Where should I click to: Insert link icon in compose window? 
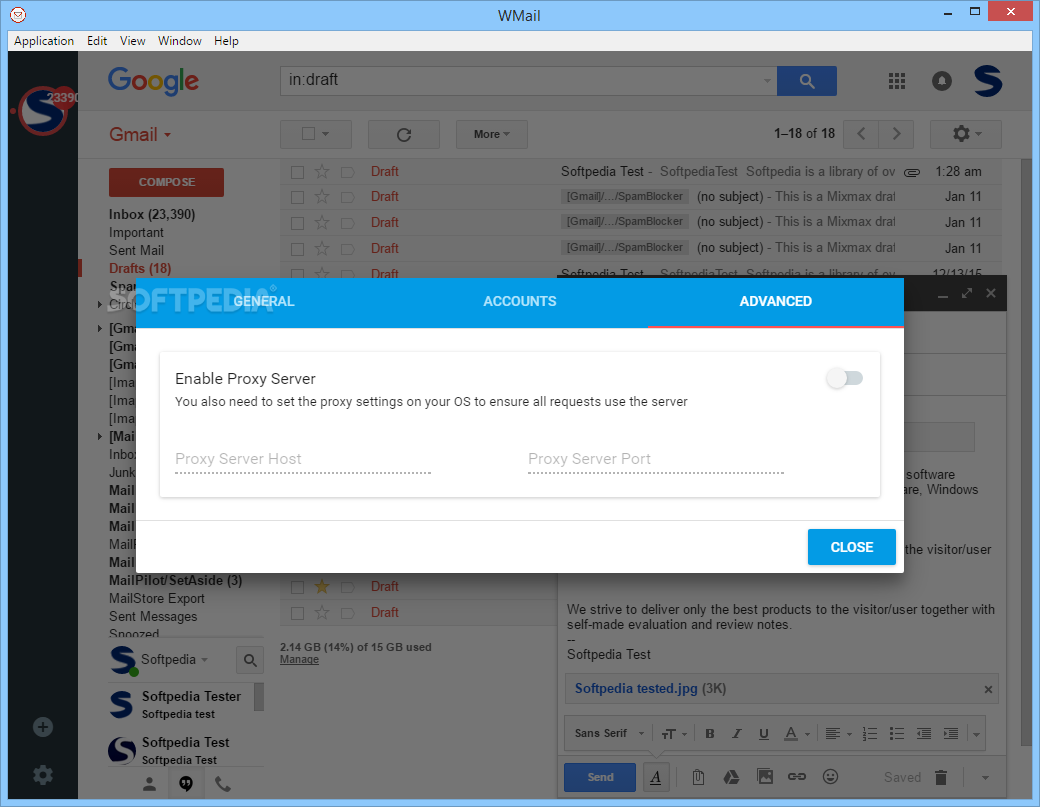click(x=797, y=776)
